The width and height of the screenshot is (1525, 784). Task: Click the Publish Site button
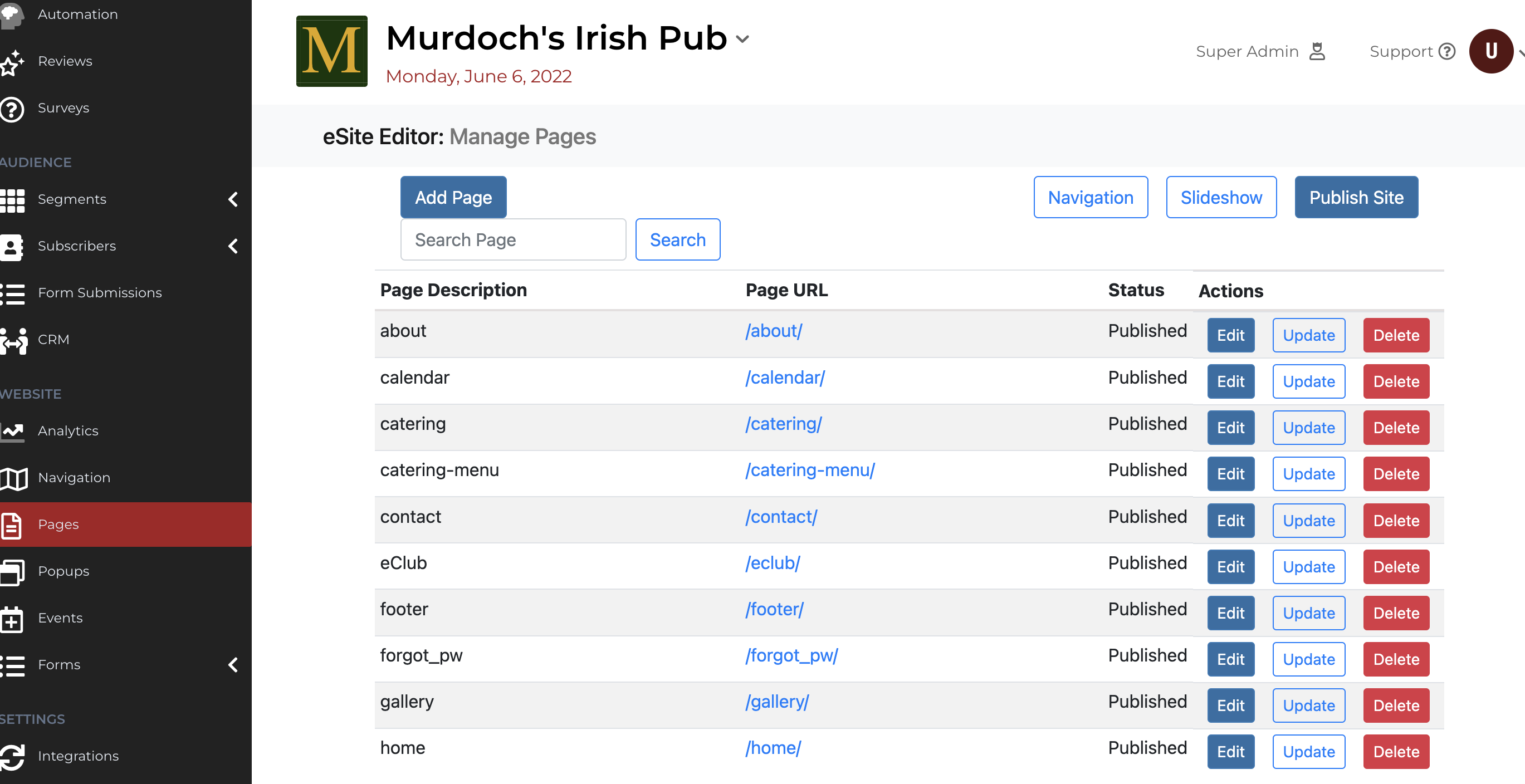pyautogui.click(x=1356, y=198)
